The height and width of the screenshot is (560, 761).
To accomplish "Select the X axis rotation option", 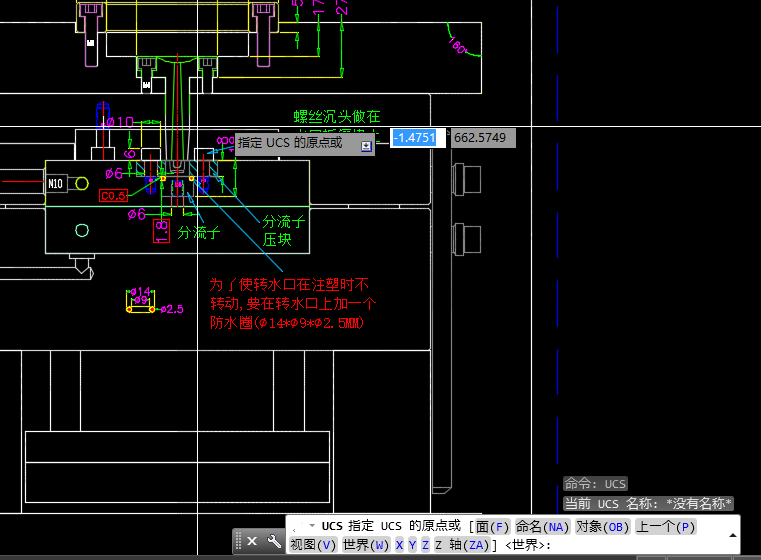I will [x=399, y=545].
